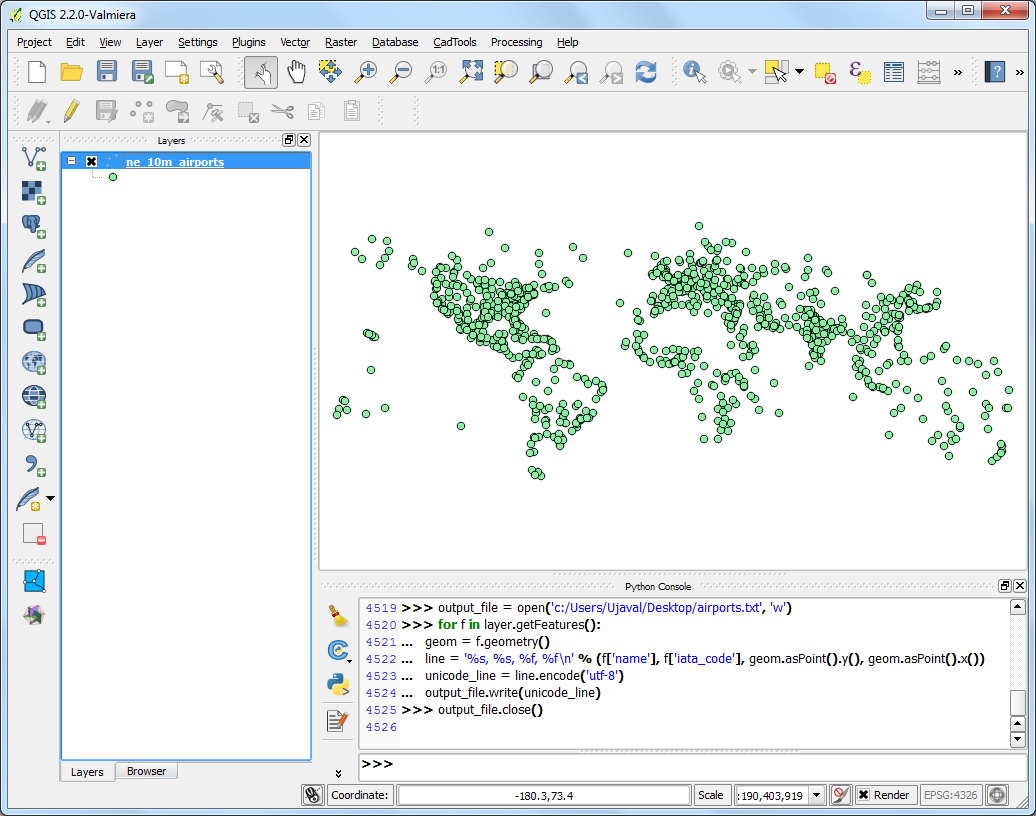Save project with the floppy disk icon
The image size is (1036, 816).
pos(106,71)
